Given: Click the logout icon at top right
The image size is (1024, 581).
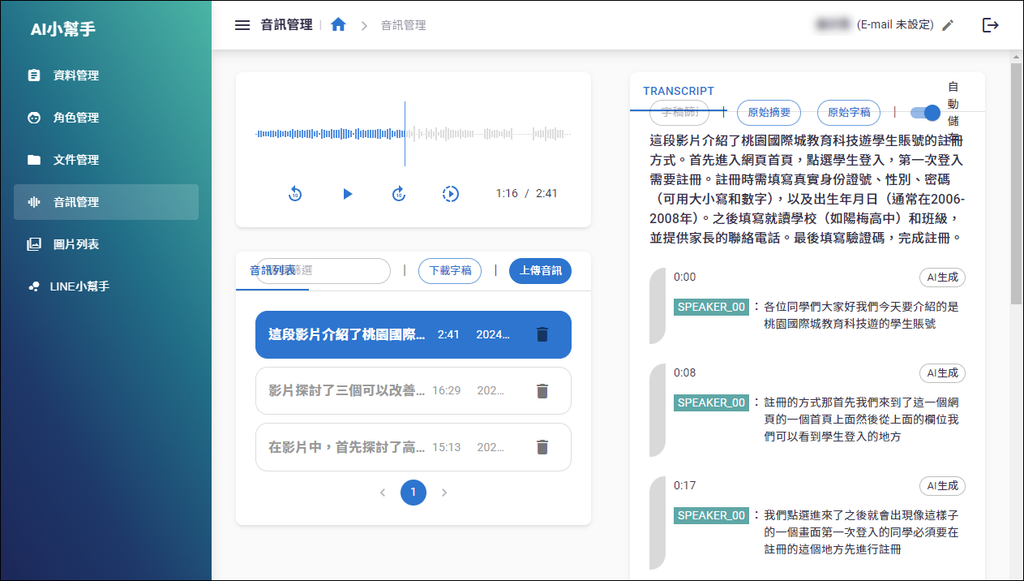Looking at the screenshot, I should [990, 25].
